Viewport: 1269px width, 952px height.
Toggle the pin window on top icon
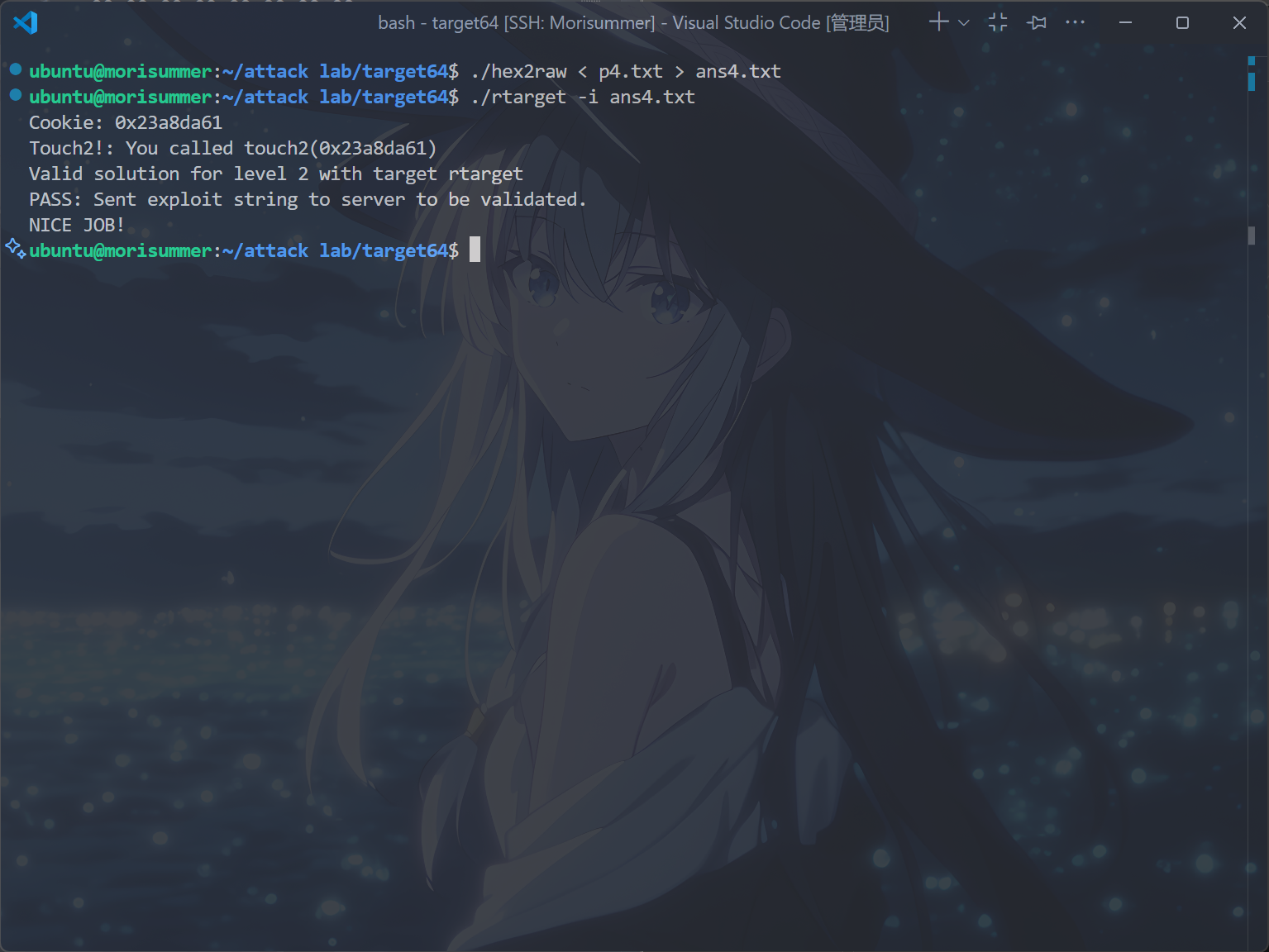[1037, 22]
